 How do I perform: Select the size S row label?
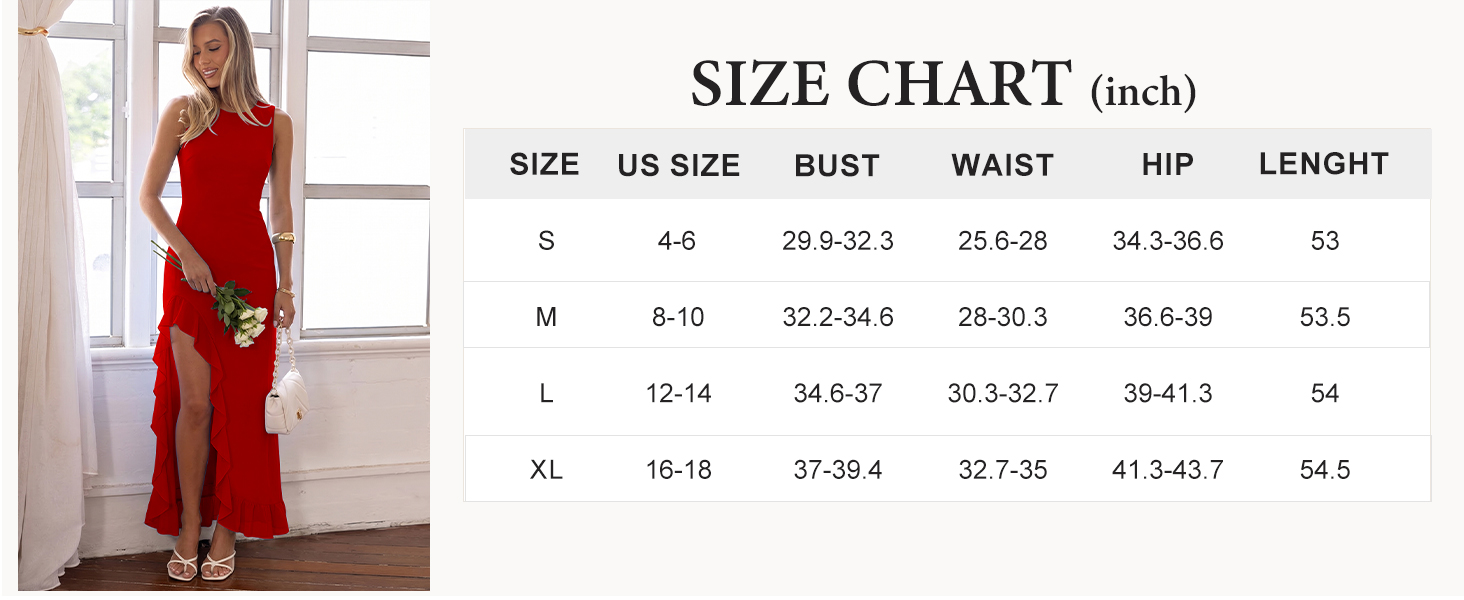546,241
